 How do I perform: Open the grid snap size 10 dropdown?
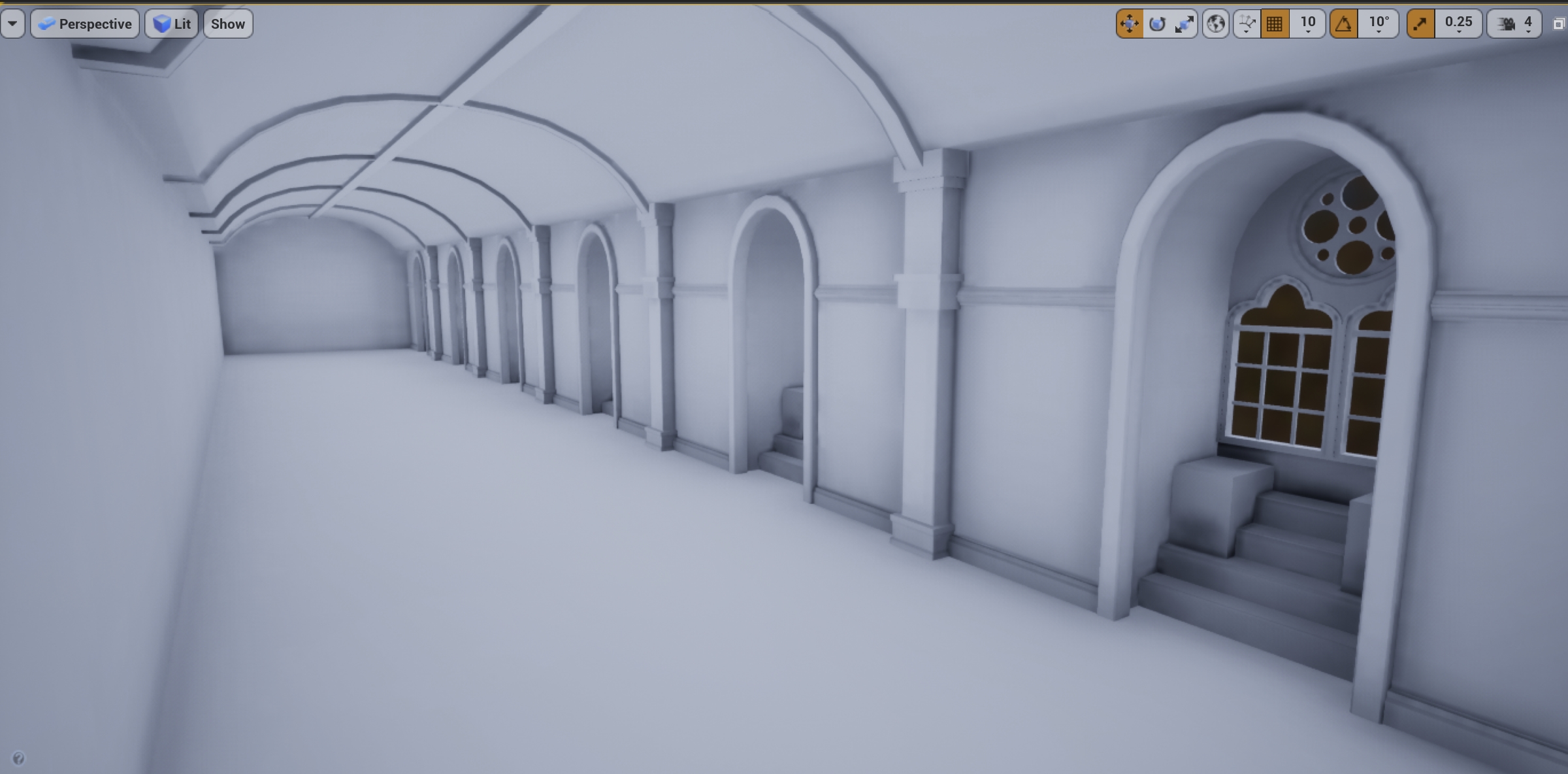point(1307,24)
